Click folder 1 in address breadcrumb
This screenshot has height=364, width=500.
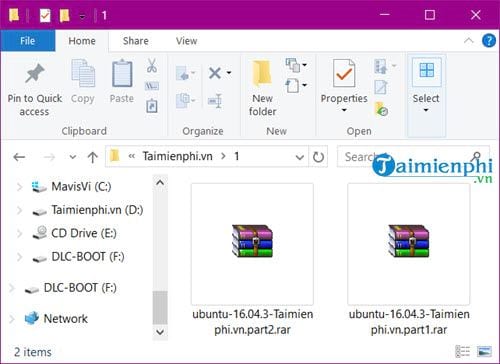(x=237, y=156)
